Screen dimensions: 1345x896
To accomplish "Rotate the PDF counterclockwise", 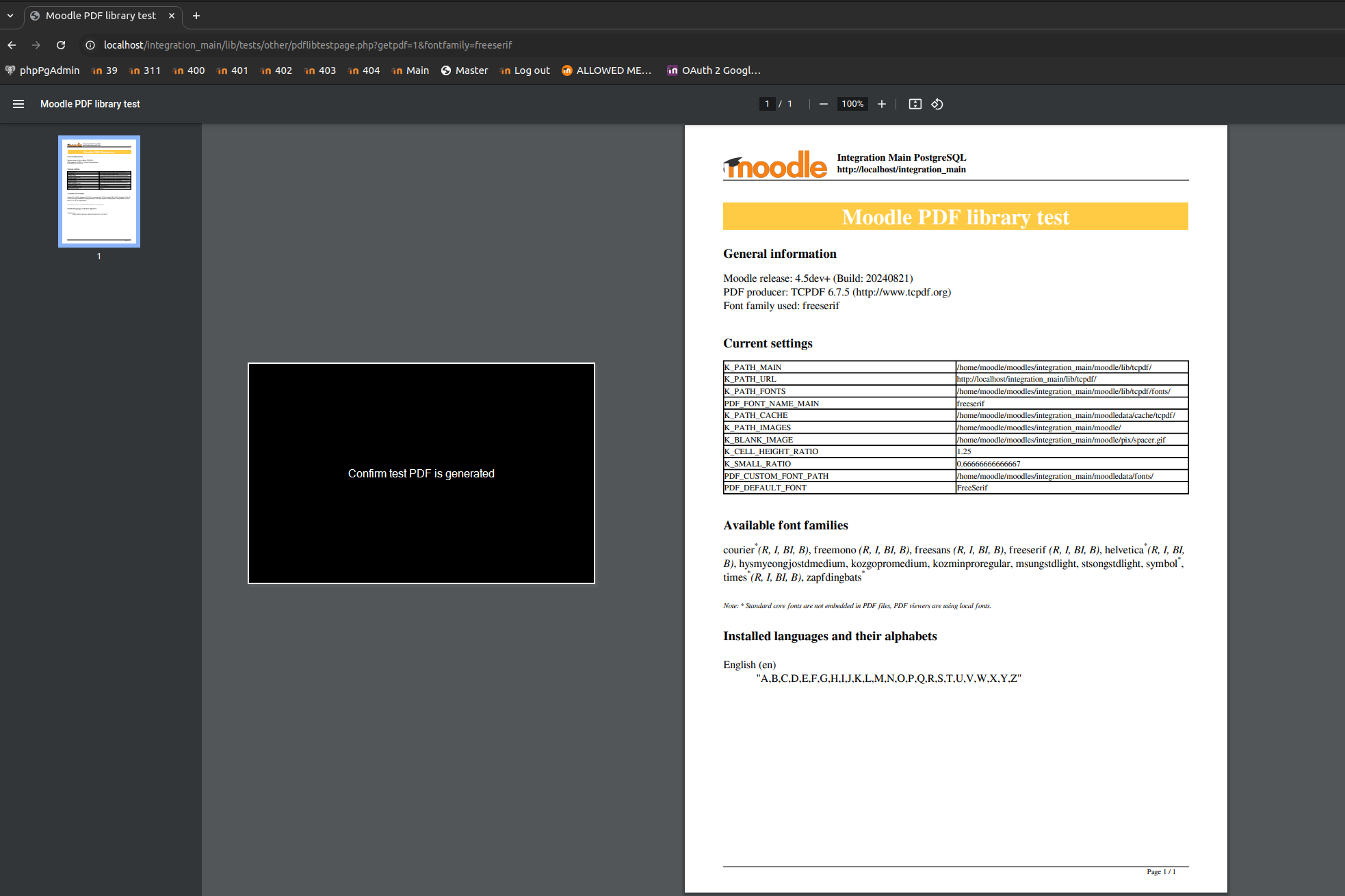I will [x=937, y=104].
